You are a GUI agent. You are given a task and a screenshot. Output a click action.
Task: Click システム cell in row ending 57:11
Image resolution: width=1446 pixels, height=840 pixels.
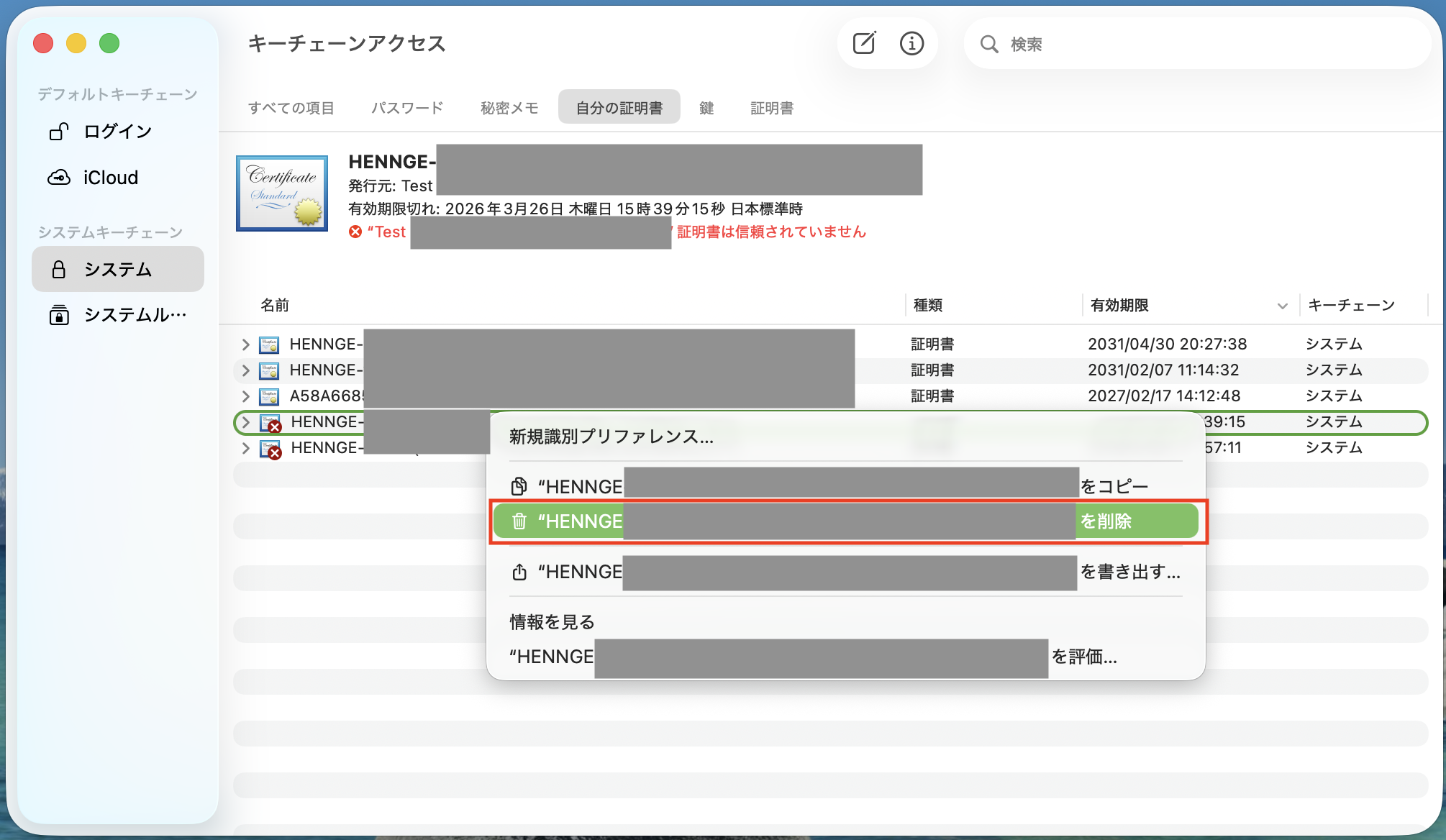(x=1334, y=448)
